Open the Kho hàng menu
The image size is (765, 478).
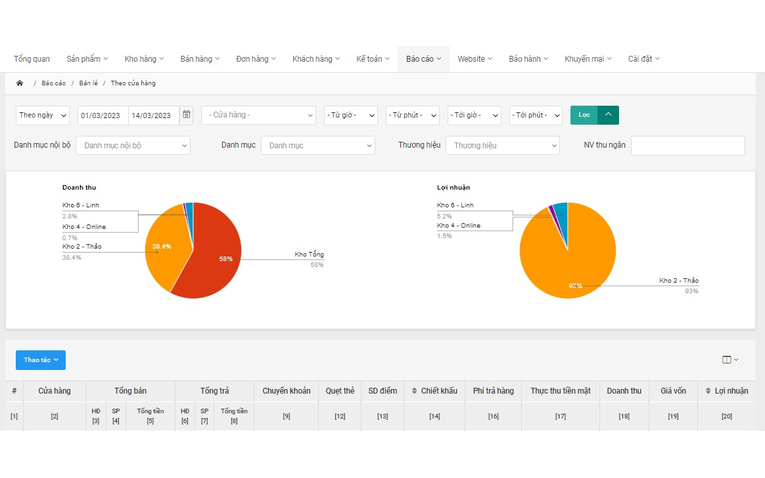[x=144, y=59]
